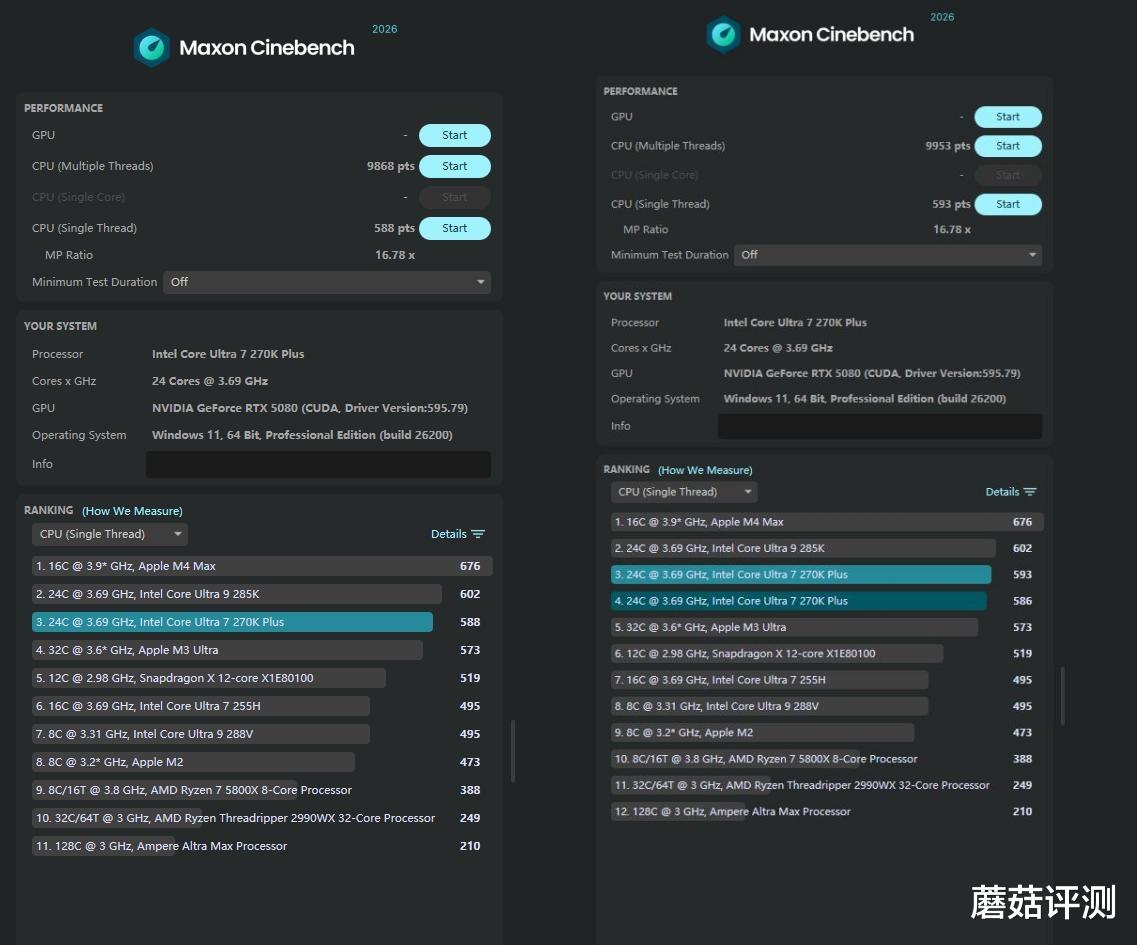Select Core Ultra 7 255H row, left ranking
The width and height of the screenshot is (1137, 945).
[x=262, y=706]
